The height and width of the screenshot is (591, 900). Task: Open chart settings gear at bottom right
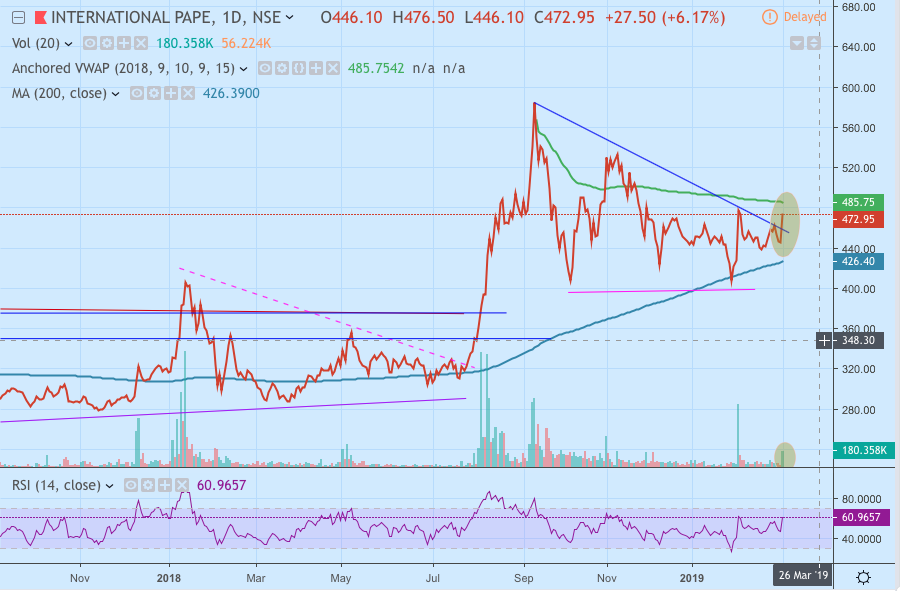[863, 577]
